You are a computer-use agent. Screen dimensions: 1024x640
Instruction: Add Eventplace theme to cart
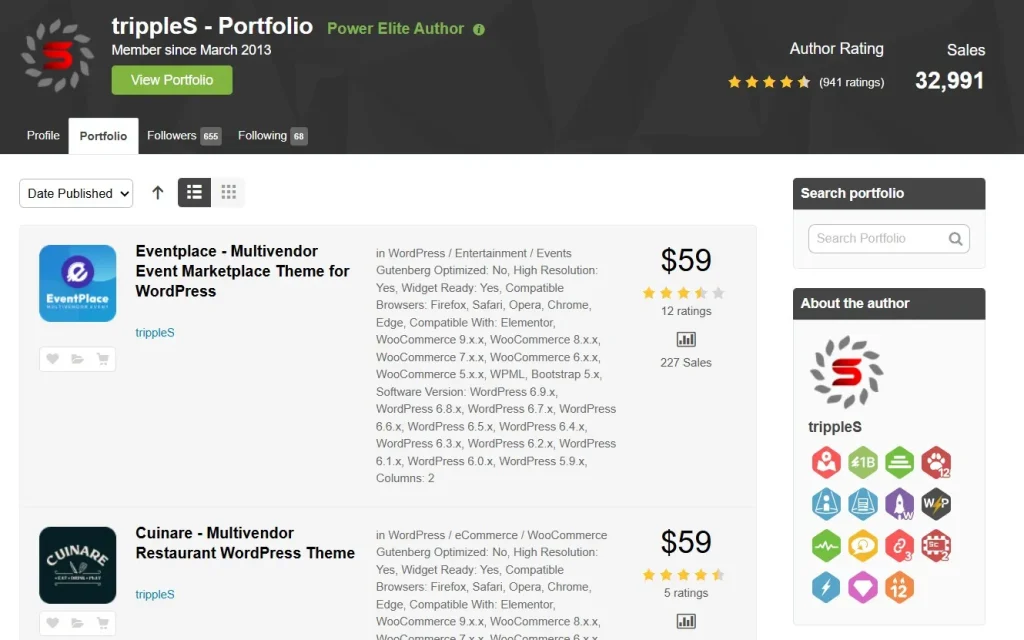[x=102, y=359]
